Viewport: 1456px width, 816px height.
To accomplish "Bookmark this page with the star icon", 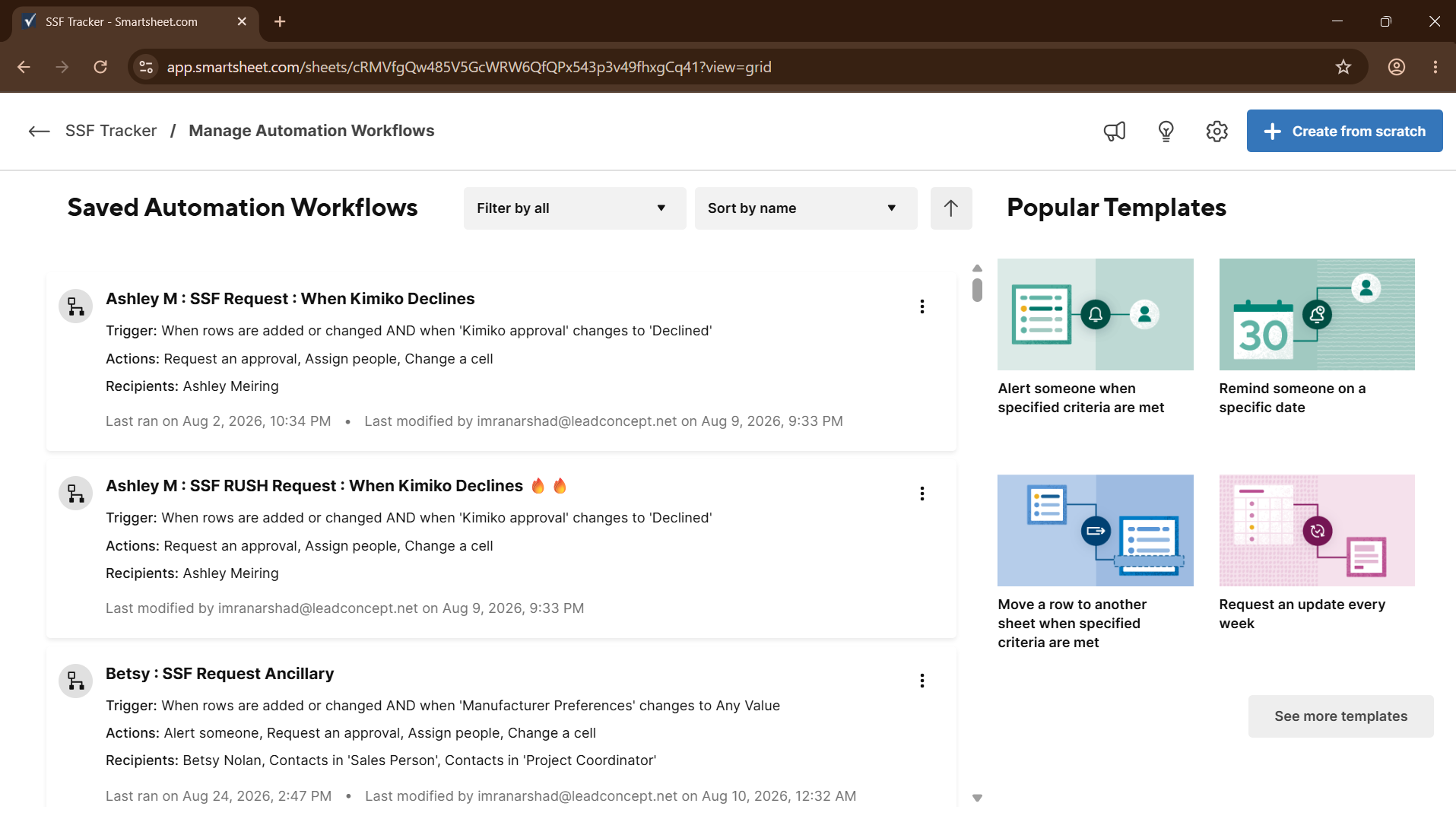I will coord(1343,67).
